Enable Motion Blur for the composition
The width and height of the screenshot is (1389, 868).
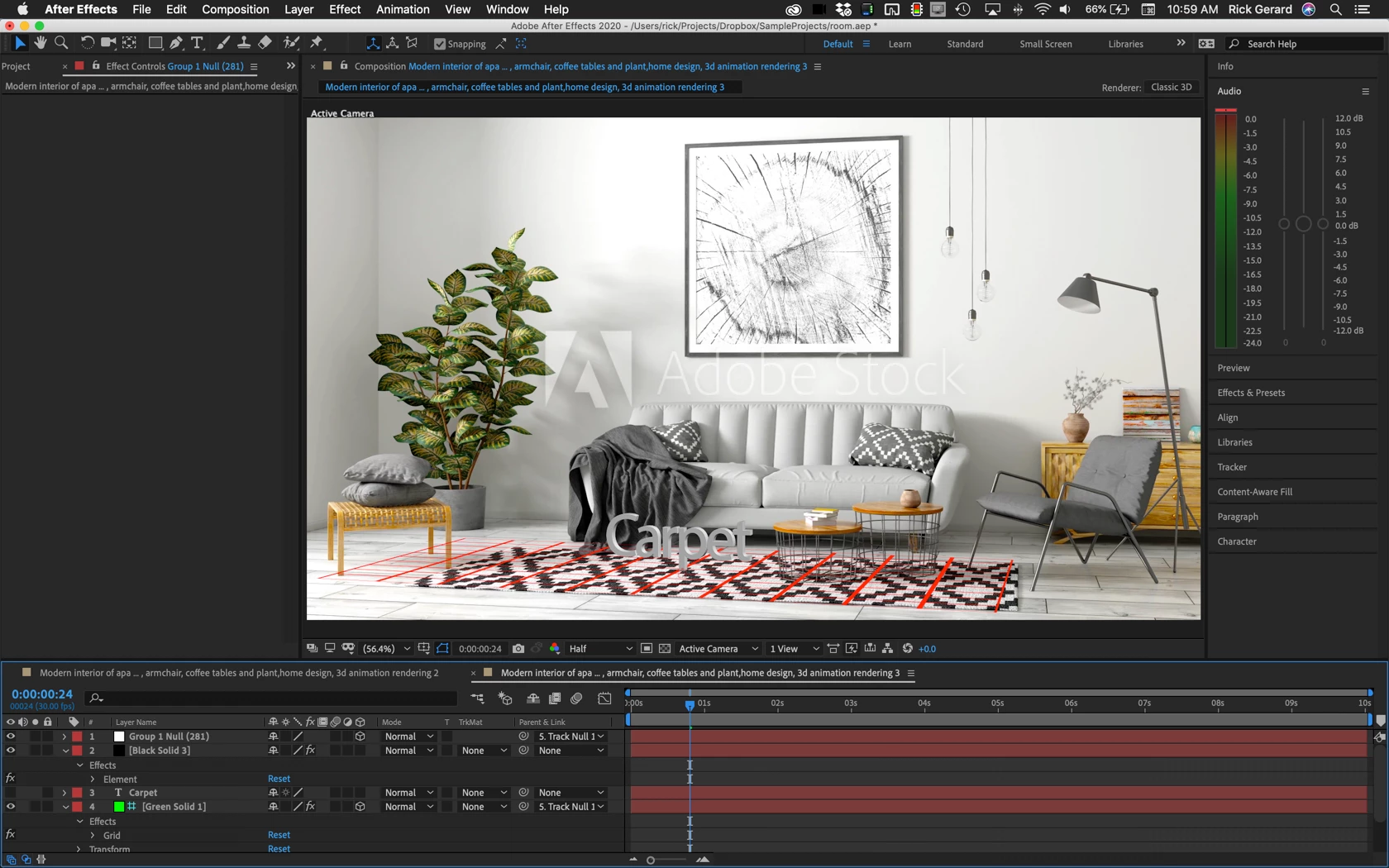(x=576, y=699)
